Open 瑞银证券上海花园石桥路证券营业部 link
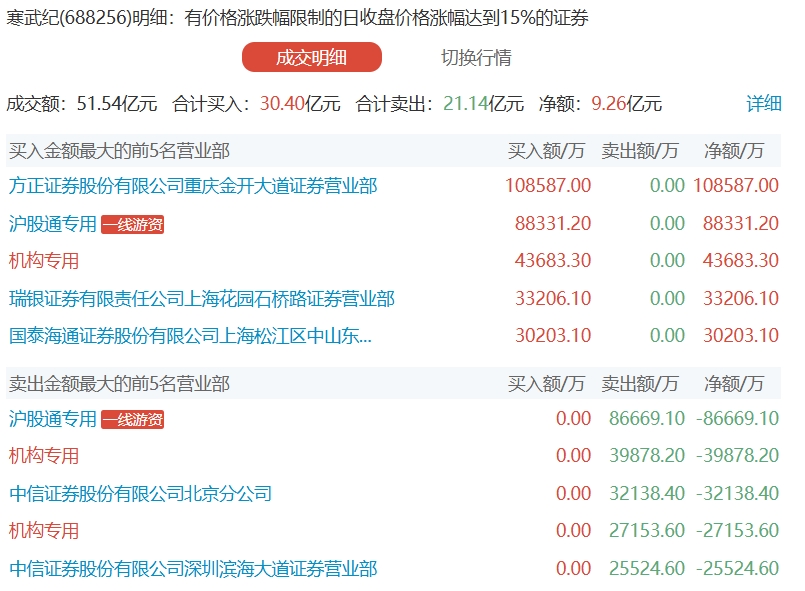The image size is (805, 591). coord(201,299)
